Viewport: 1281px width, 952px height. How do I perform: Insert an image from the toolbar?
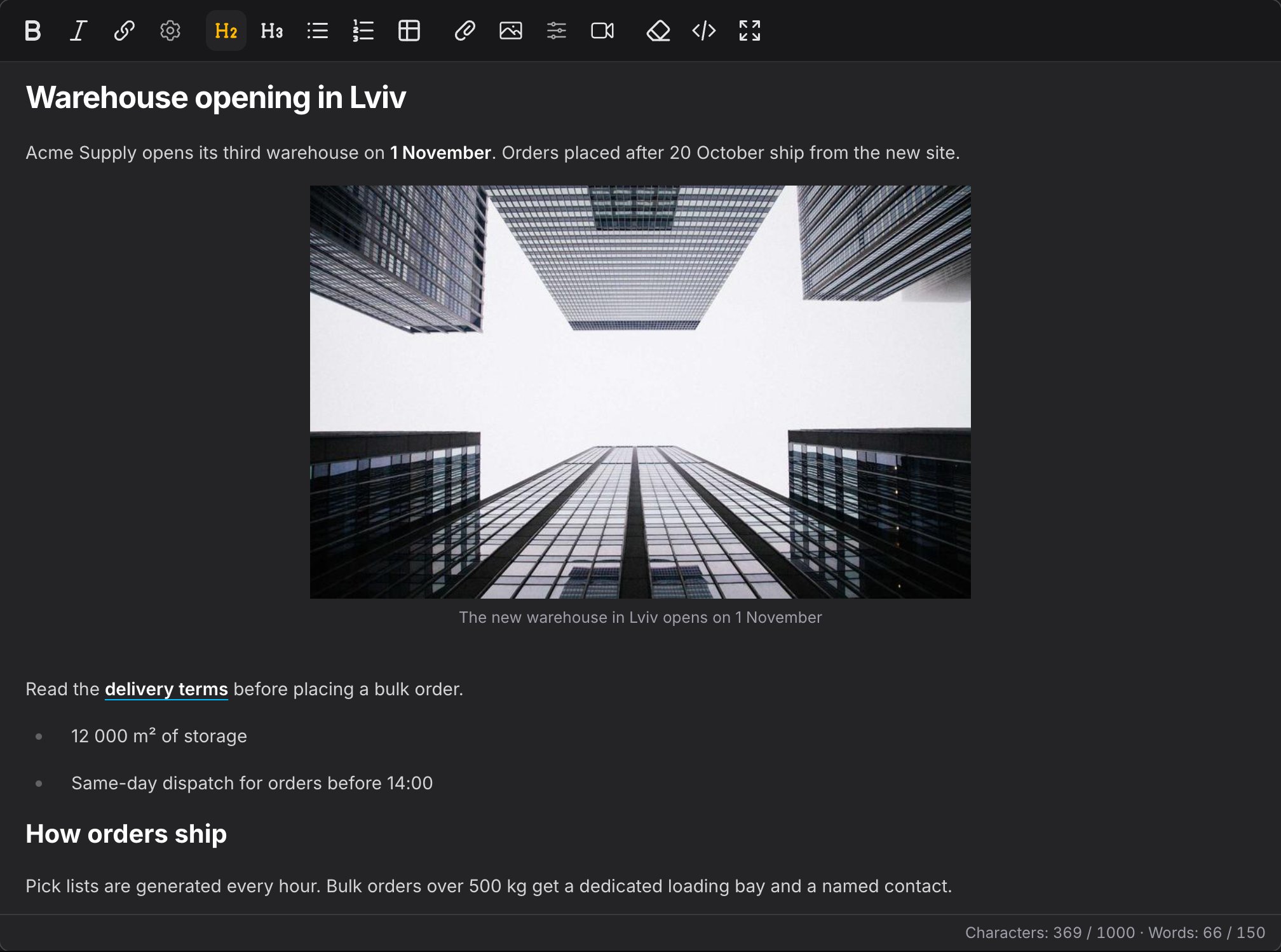click(x=511, y=31)
